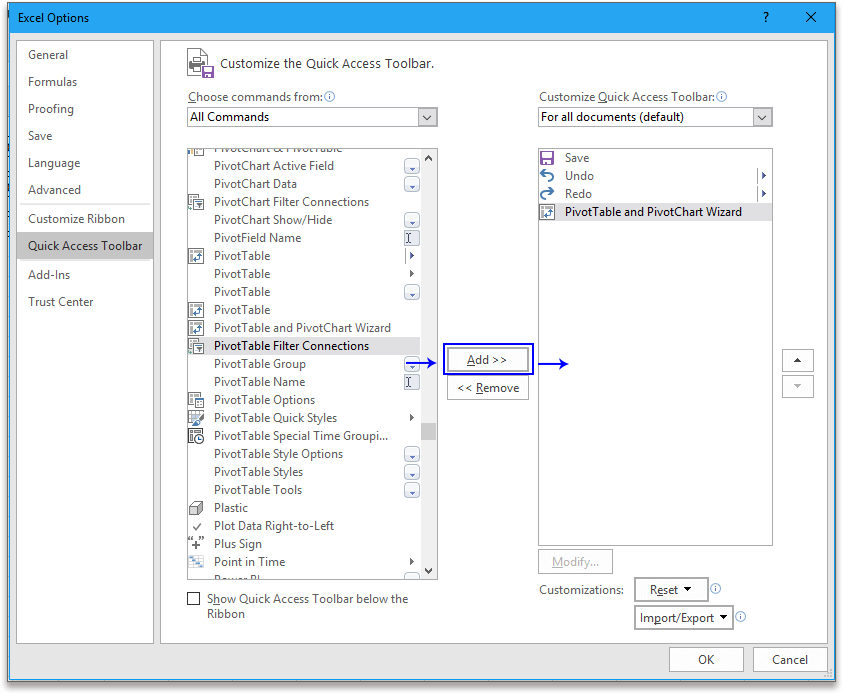Screen dimensions: 843x694
Task: Open the For all documents dropdown
Action: pyautogui.click(x=762, y=117)
